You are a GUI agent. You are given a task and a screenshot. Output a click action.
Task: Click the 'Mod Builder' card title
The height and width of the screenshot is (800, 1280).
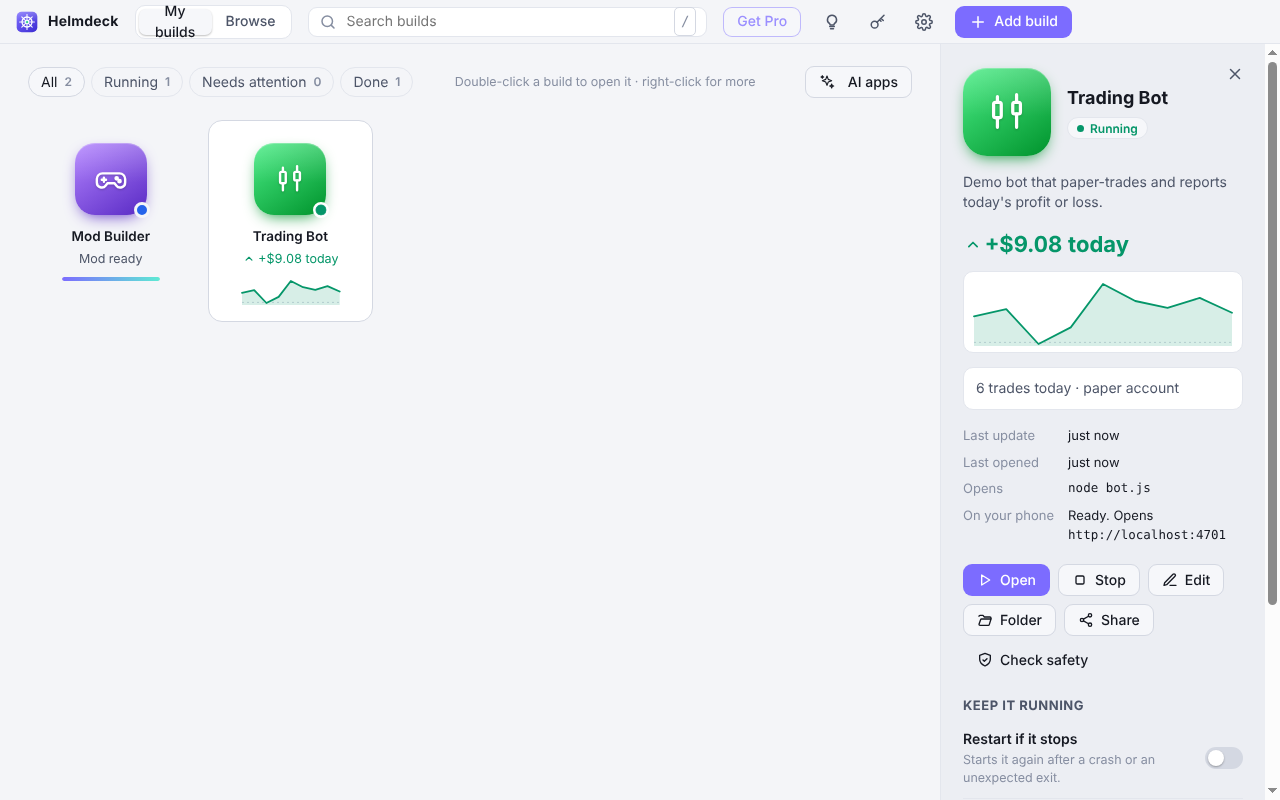pos(111,237)
